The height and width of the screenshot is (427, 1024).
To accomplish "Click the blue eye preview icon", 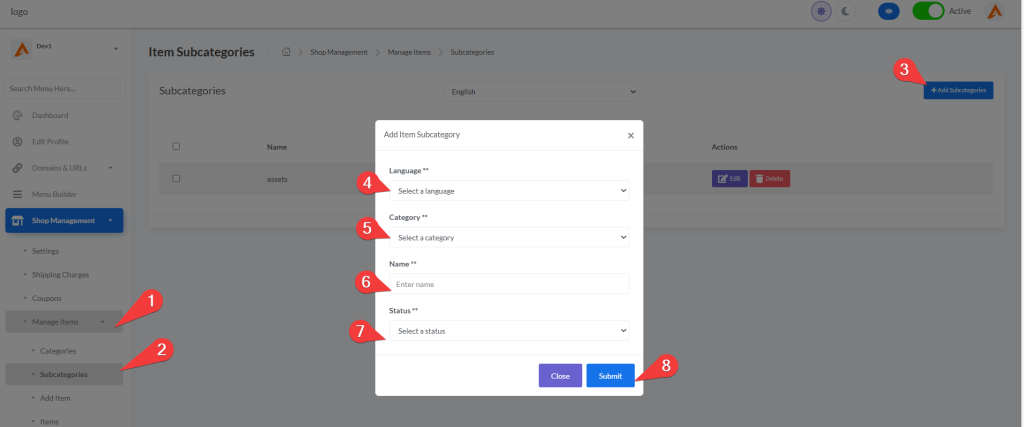I will [x=887, y=12].
